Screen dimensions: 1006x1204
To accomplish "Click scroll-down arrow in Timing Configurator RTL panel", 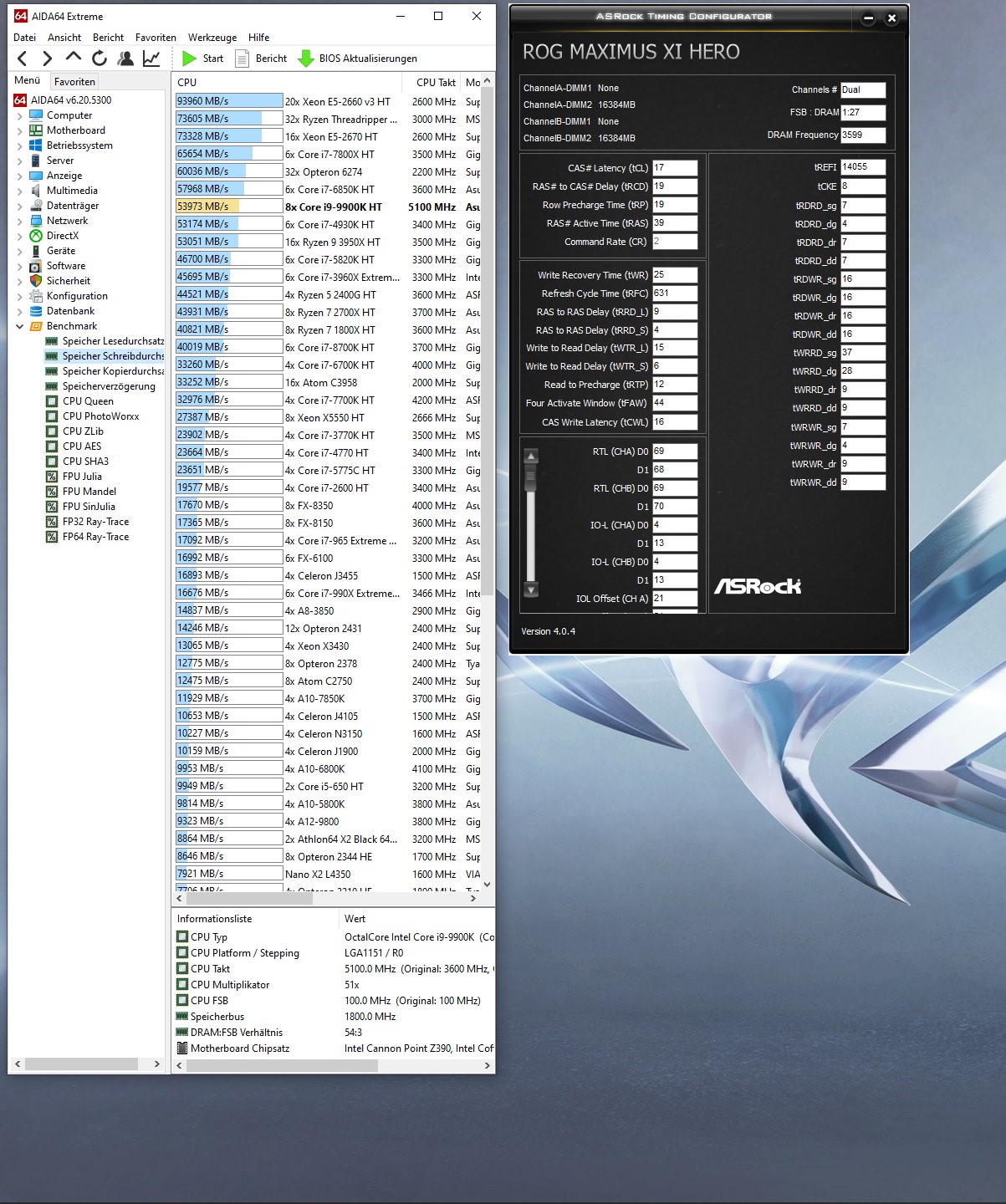I will 530,589.
